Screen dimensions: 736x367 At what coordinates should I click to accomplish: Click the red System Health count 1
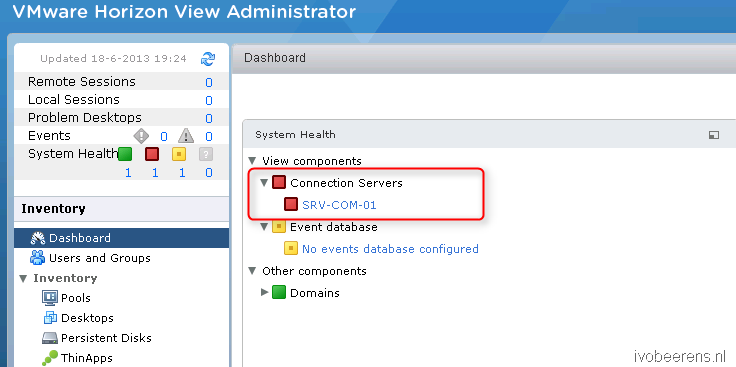click(155, 173)
